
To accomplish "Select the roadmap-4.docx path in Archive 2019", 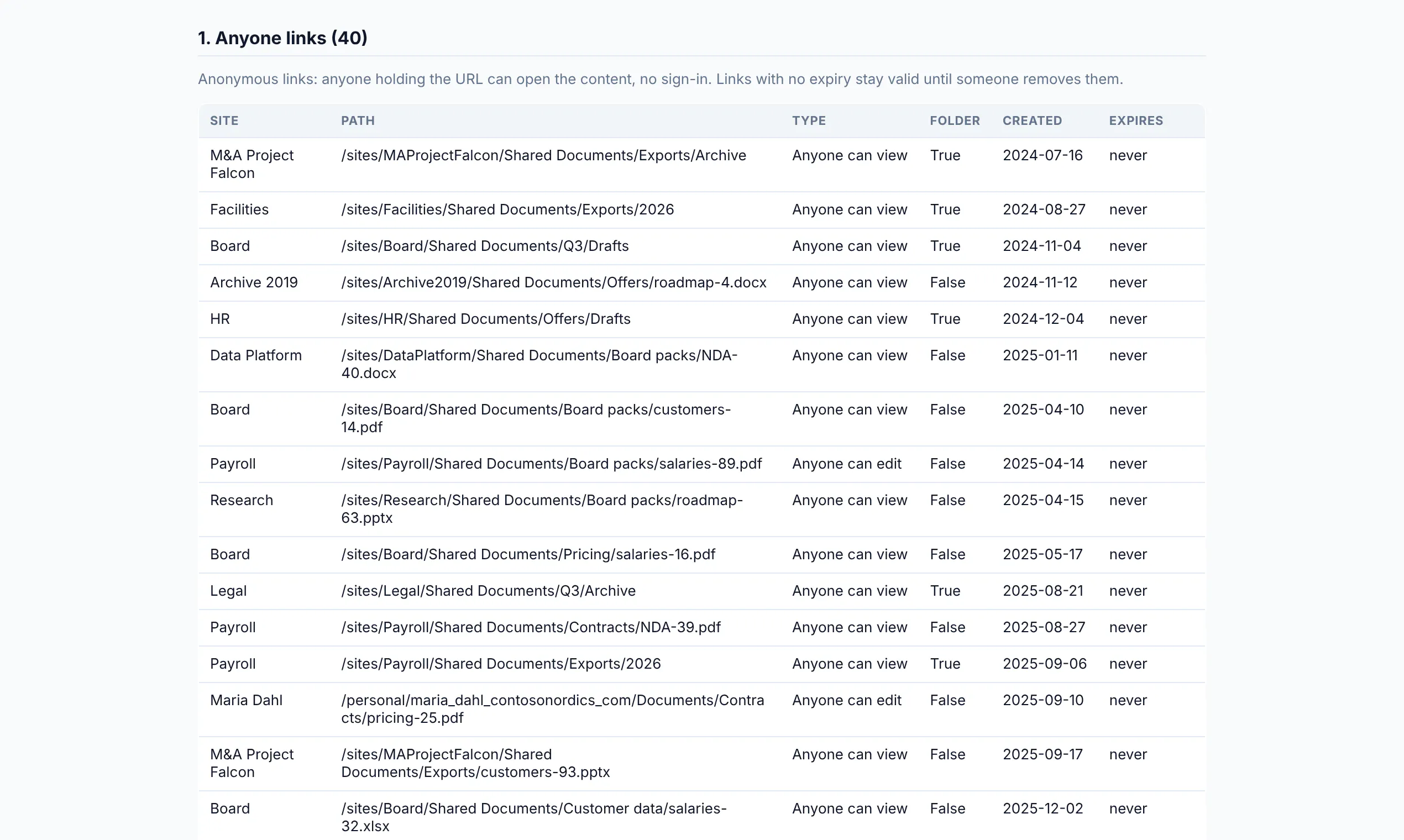I will [x=554, y=282].
